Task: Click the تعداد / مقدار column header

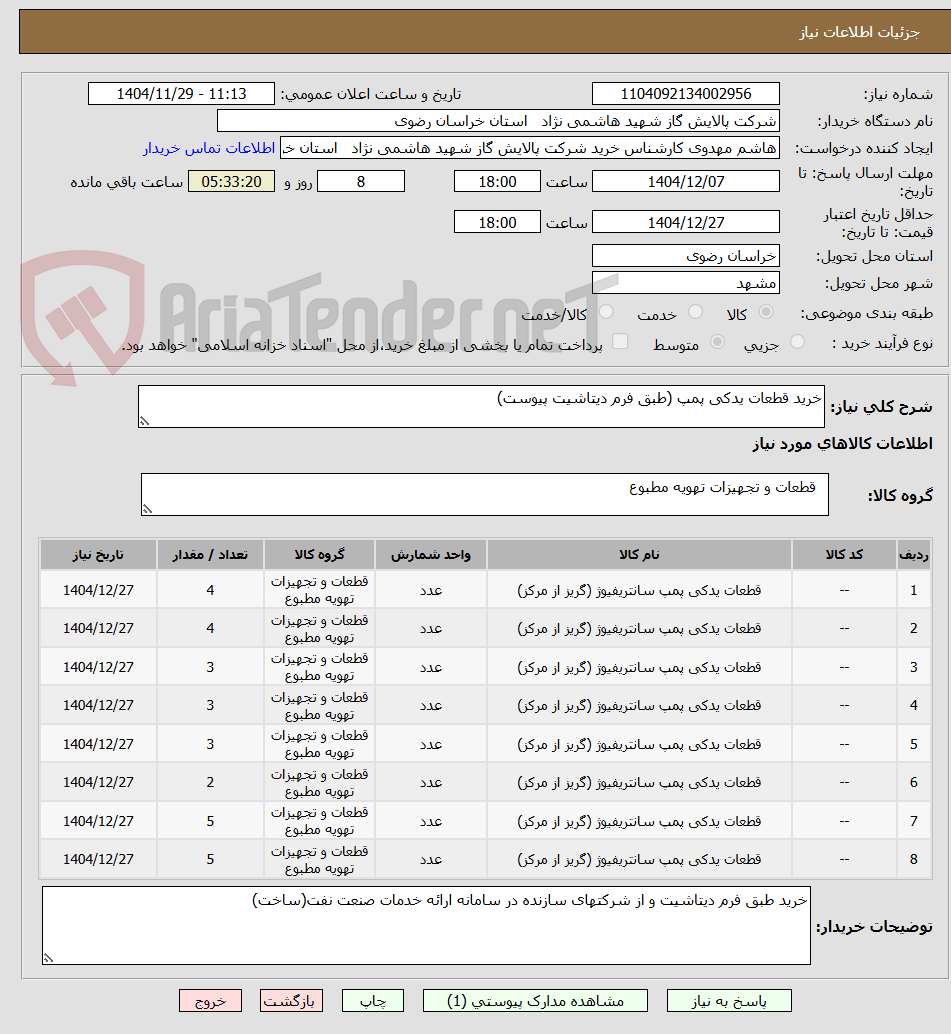Action: [x=210, y=555]
